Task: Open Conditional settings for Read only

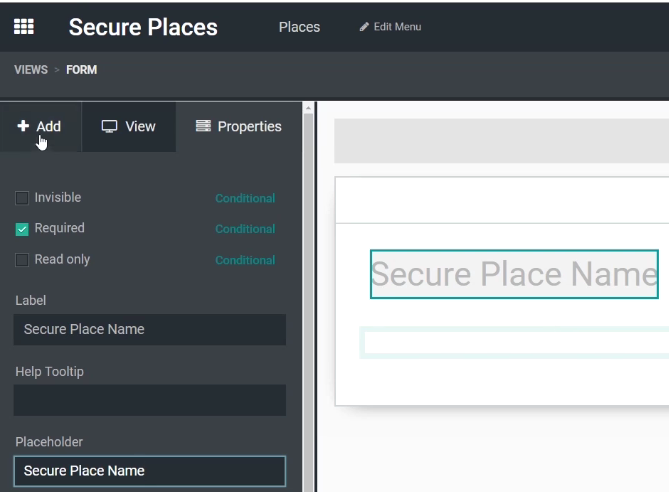Action: tap(245, 260)
